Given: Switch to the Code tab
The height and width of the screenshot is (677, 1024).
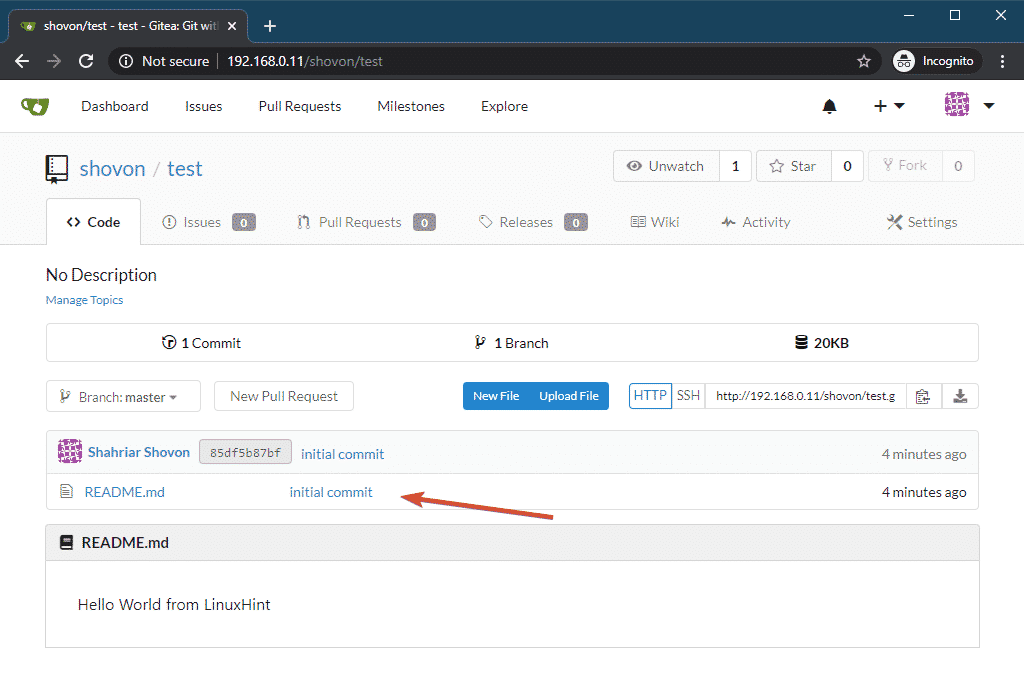Looking at the screenshot, I should pos(93,223).
